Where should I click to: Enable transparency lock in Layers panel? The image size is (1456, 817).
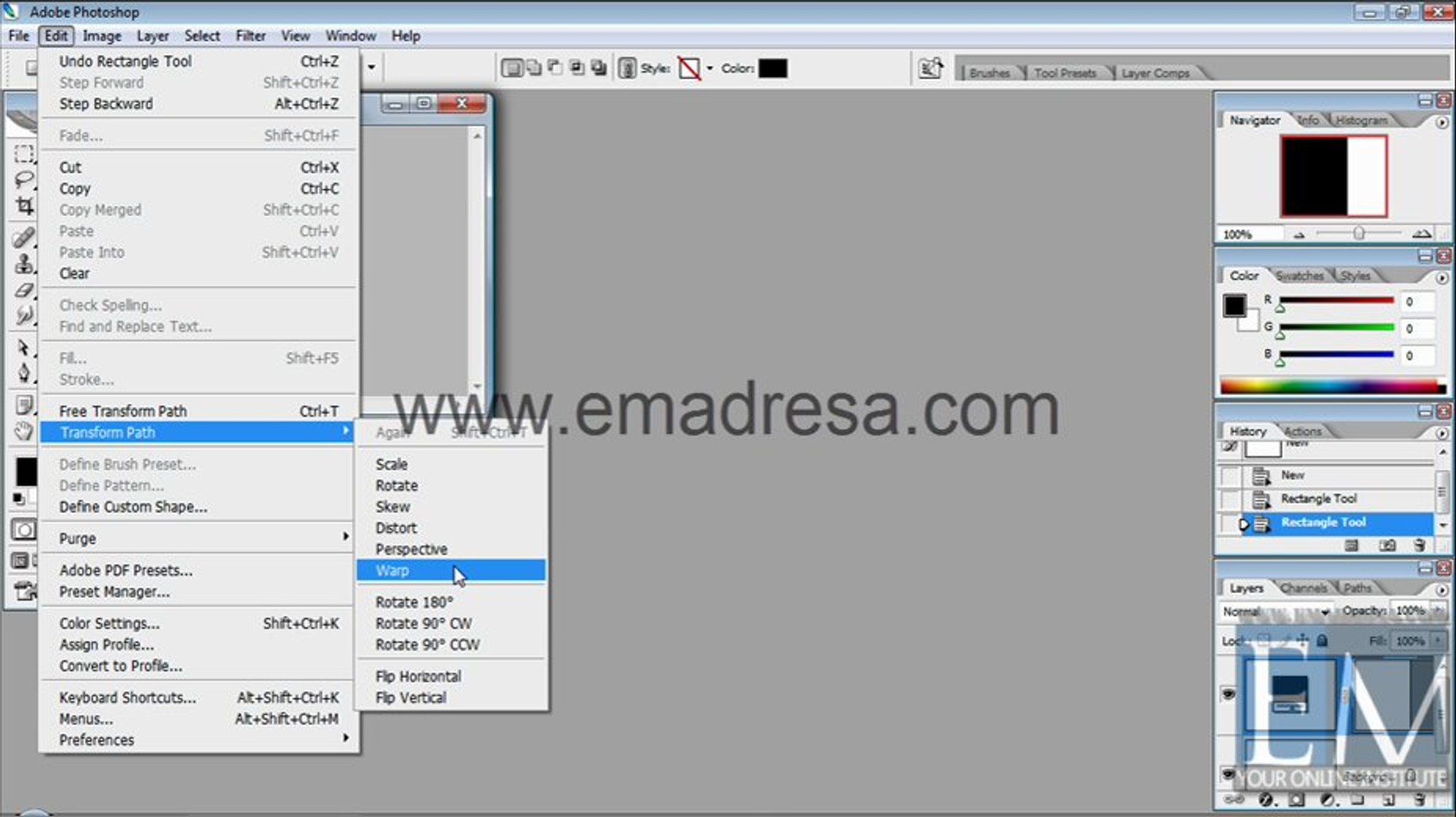click(1265, 640)
